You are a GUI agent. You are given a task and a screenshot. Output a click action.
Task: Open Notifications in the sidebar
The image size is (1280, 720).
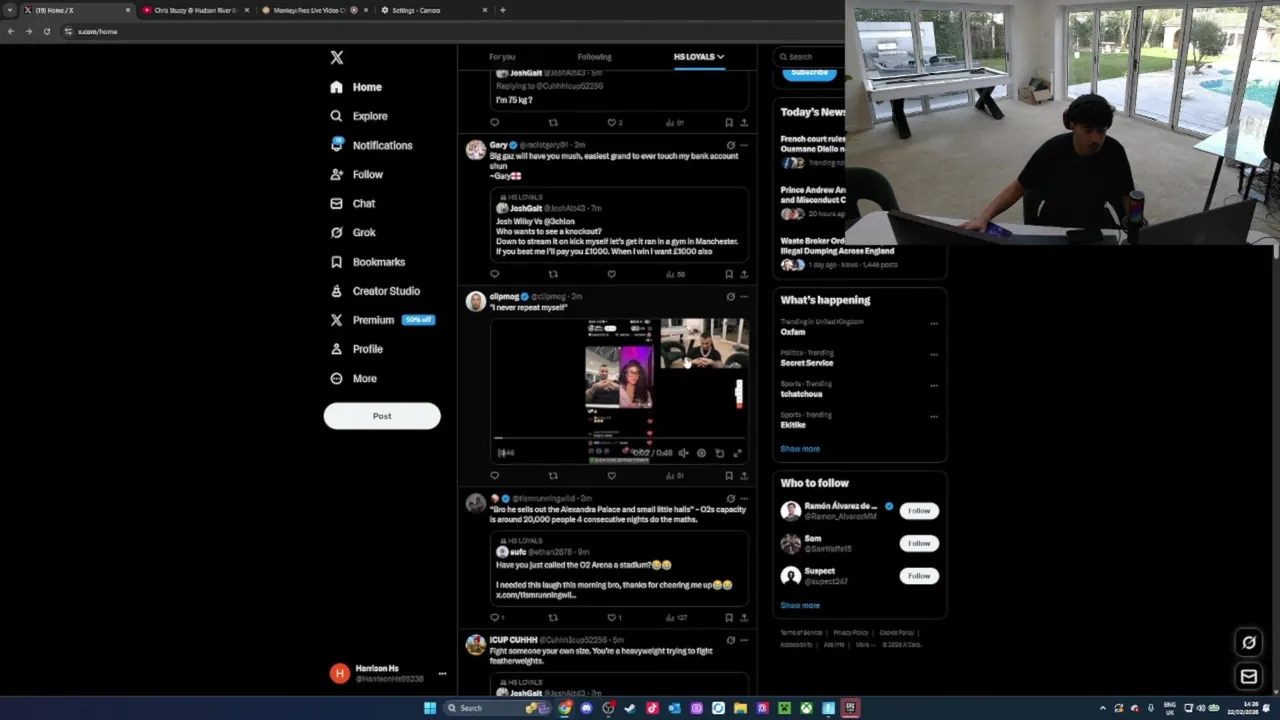tap(371, 145)
